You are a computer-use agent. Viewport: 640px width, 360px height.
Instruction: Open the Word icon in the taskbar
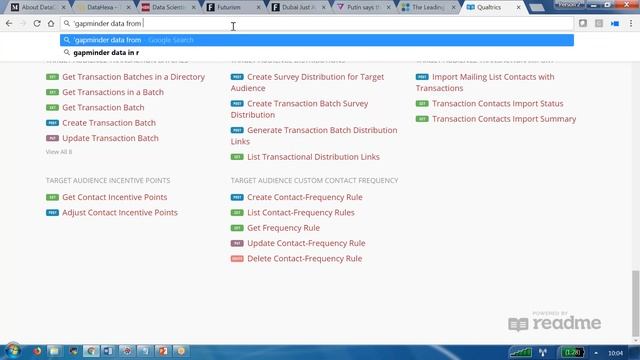coord(108,351)
